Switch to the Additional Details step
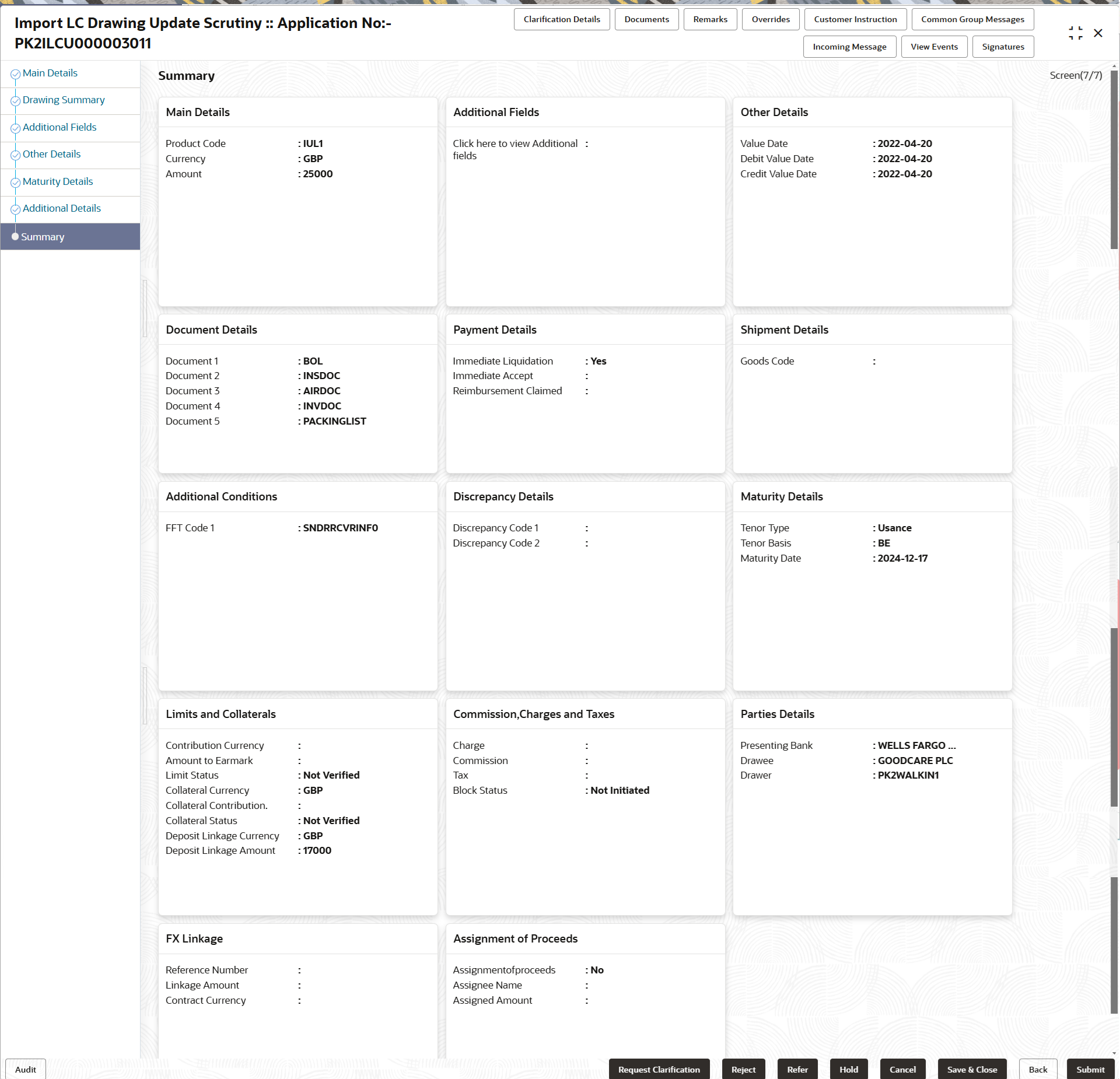Screen dimensions: 1120x1079 click(62, 208)
